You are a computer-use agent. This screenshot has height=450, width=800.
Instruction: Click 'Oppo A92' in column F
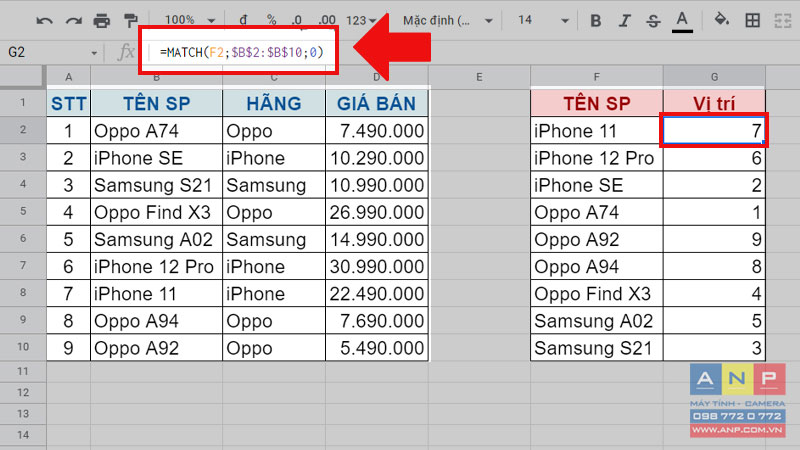(x=597, y=239)
